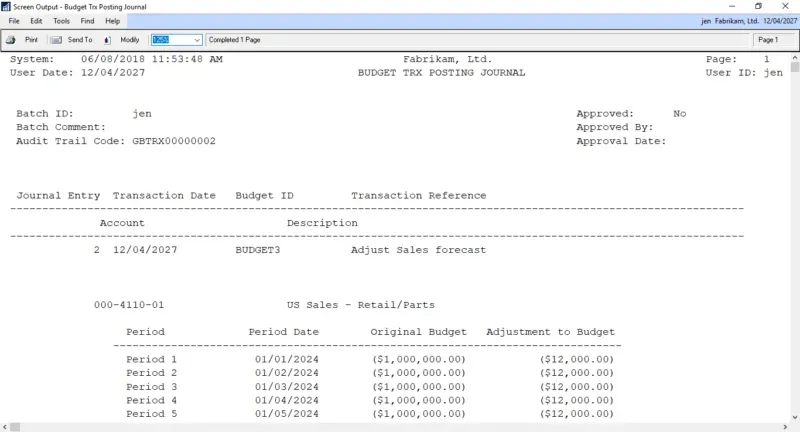The height and width of the screenshot is (432, 800).
Task: Expand the zoom percentage dropdown arrow
Action: pyautogui.click(x=196, y=40)
